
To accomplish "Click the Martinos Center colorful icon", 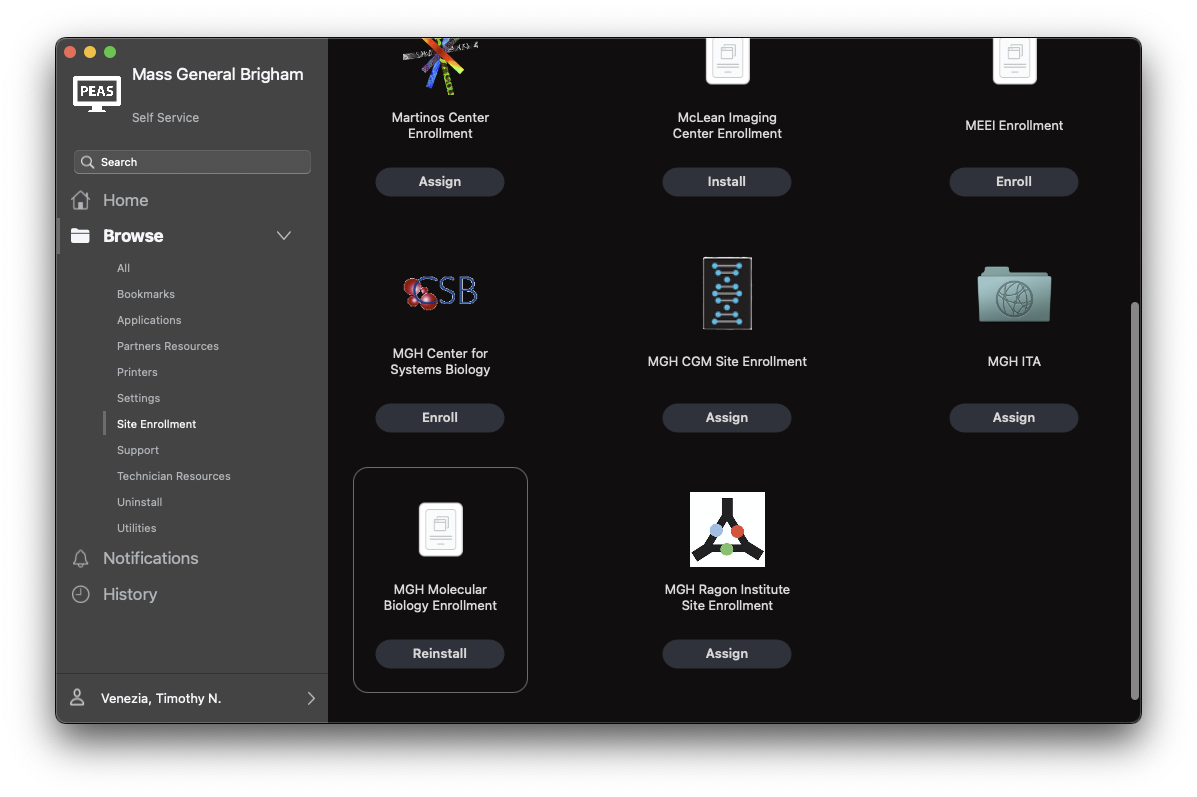I will click(440, 66).
